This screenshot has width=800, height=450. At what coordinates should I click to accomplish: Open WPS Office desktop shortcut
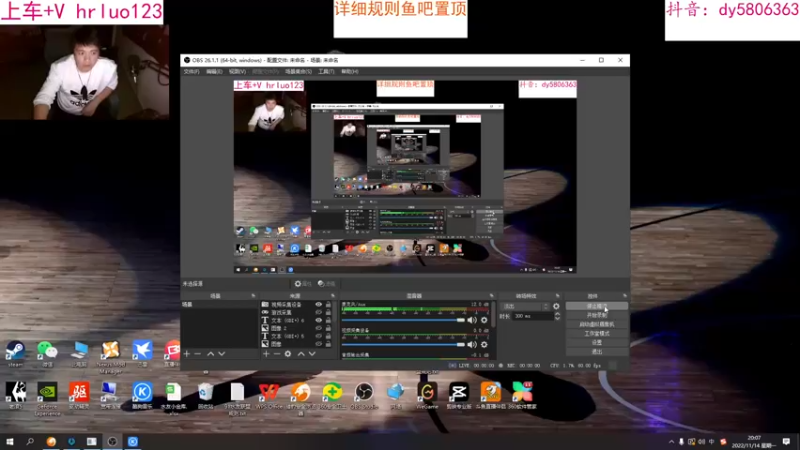tap(269, 396)
